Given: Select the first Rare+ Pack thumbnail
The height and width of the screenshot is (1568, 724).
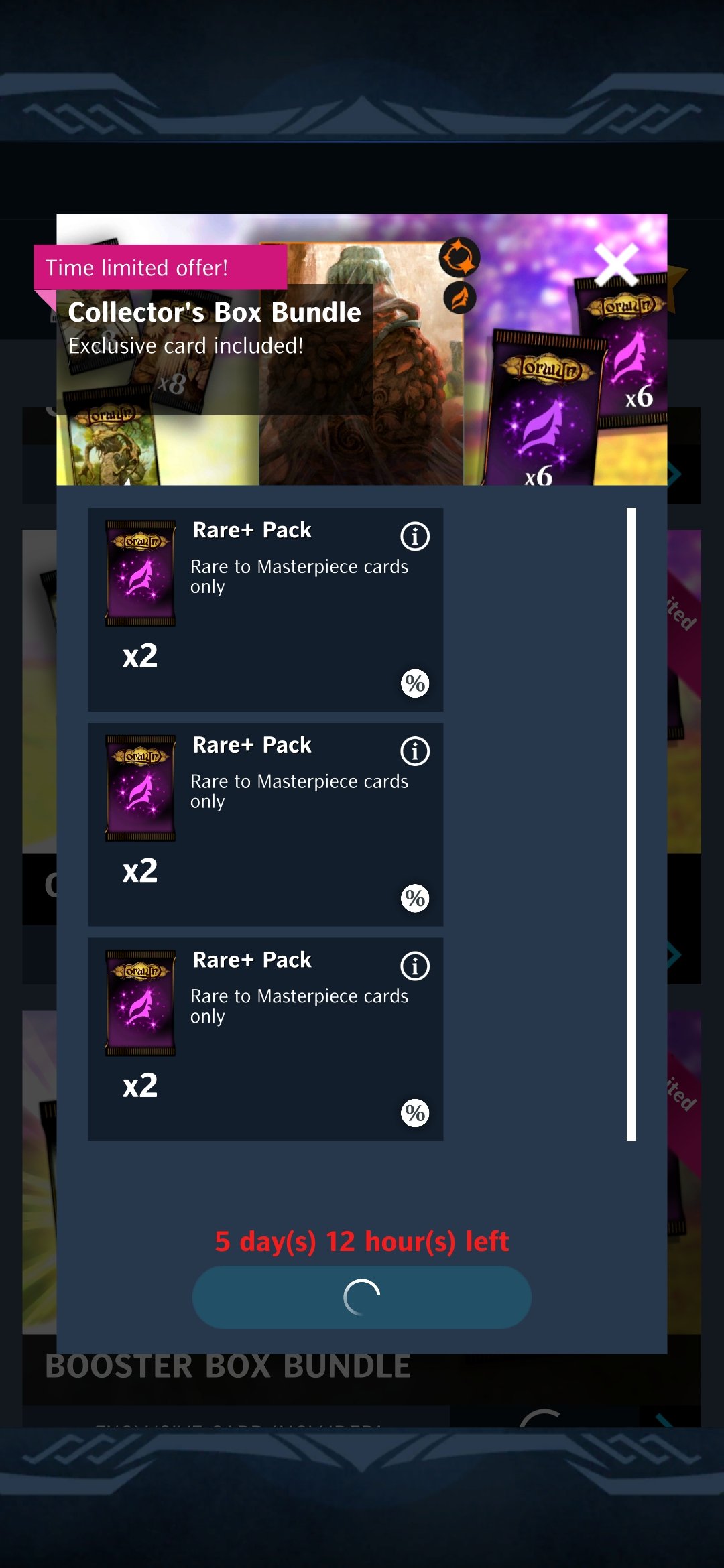Looking at the screenshot, I should click(x=140, y=573).
